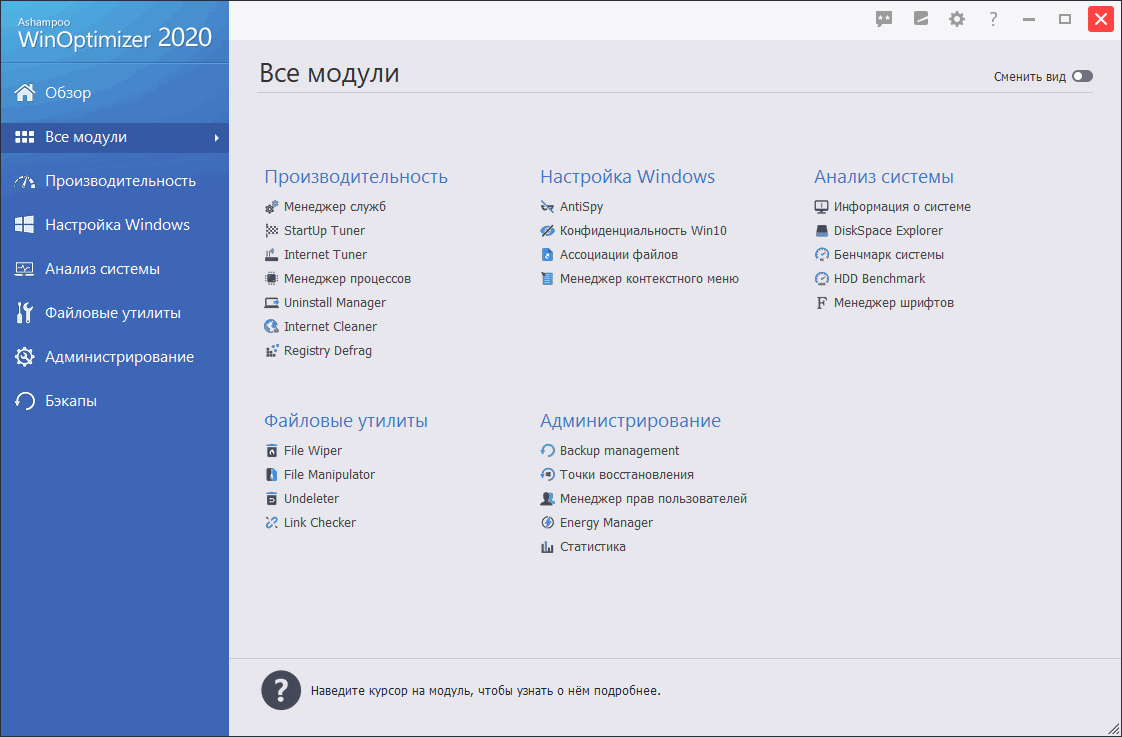Click the Менеджер шрифтов letter F icon

(x=821, y=303)
